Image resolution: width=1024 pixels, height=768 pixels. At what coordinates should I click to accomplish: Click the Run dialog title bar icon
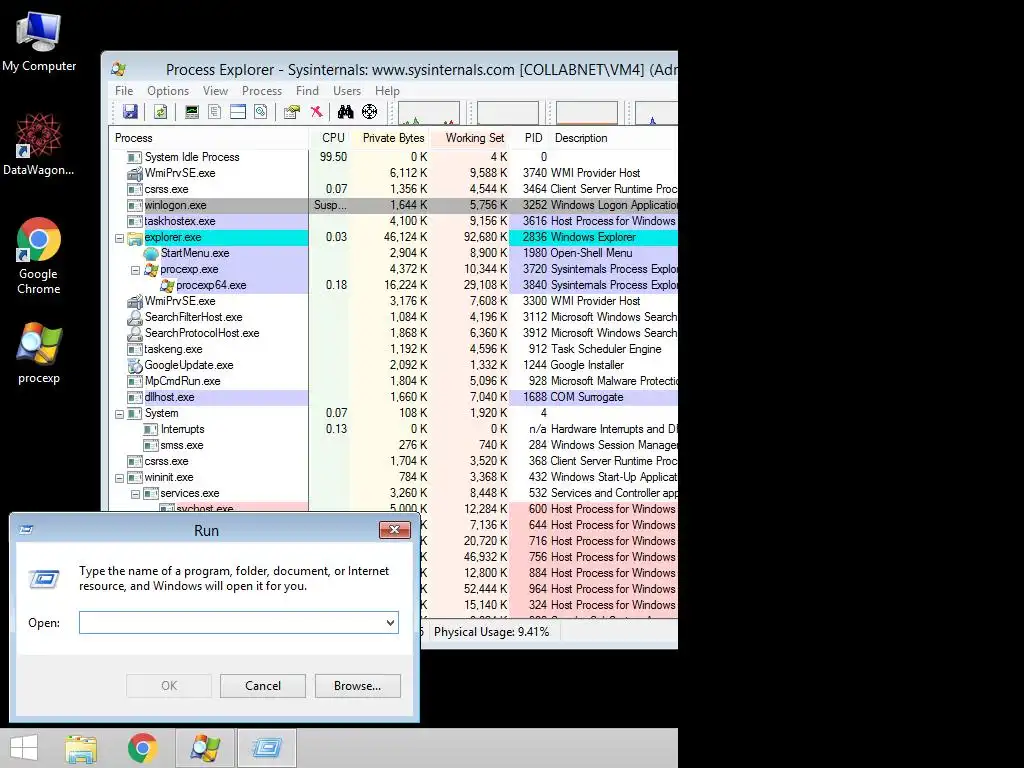(x=26, y=530)
